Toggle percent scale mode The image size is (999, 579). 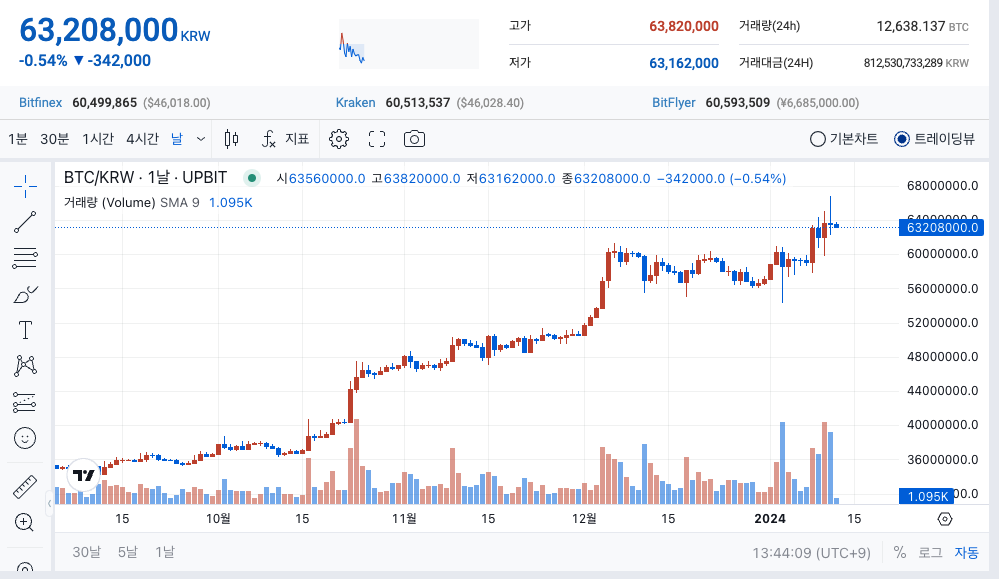pos(900,552)
